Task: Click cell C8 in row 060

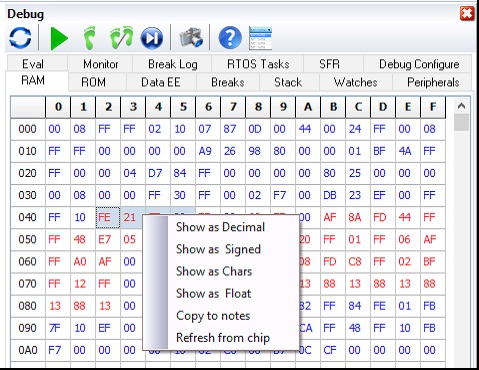Action: pos(358,262)
